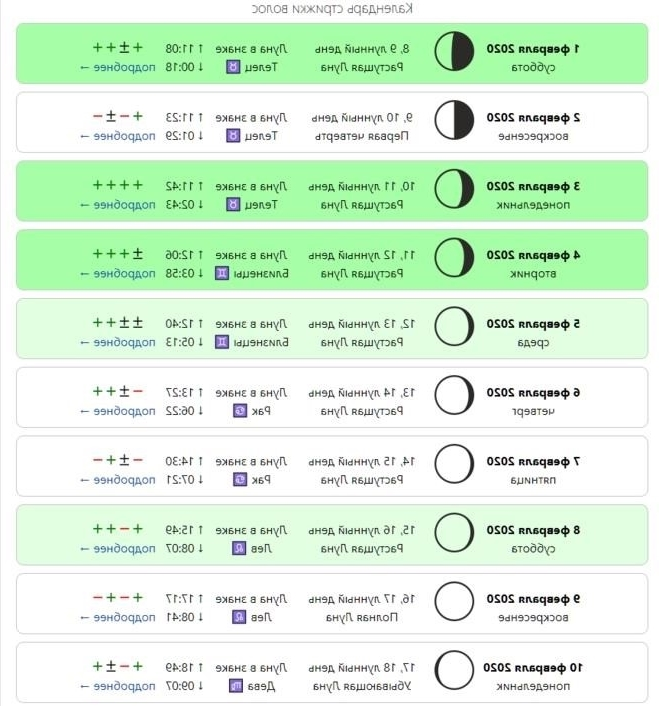Click the Cancer zodiac icon in the 6 февраля row
The width and height of the screenshot is (659, 706).
point(240,411)
